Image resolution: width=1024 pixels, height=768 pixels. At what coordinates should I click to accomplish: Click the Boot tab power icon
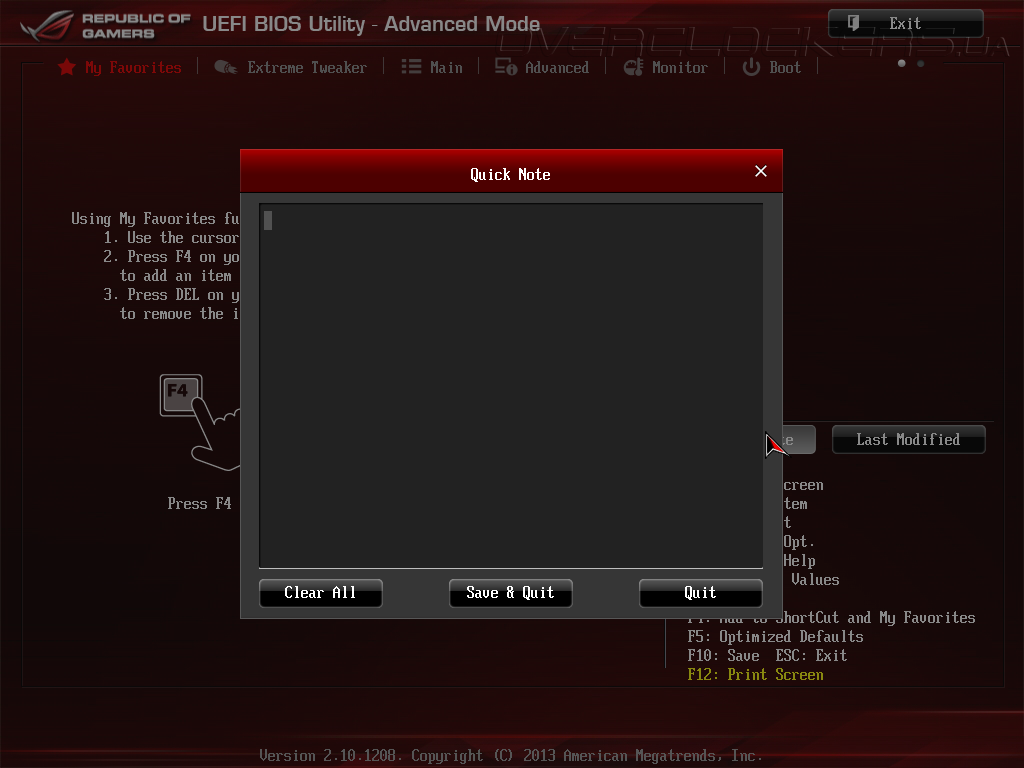click(x=751, y=67)
